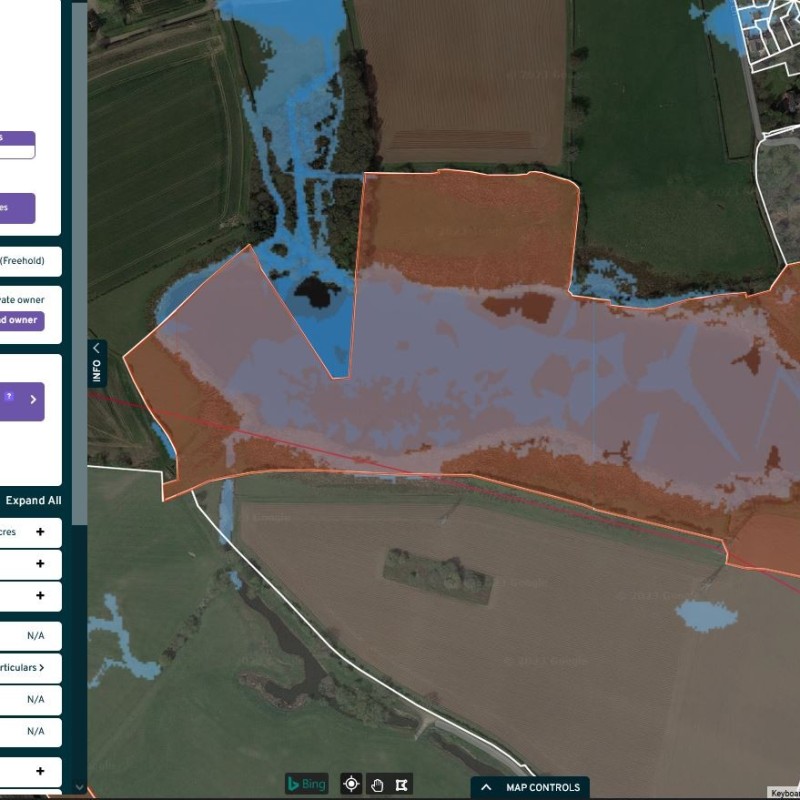The width and height of the screenshot is (800, 800).
Task: Expand the bottom-most plus section
Action: [x=40, y=771]
